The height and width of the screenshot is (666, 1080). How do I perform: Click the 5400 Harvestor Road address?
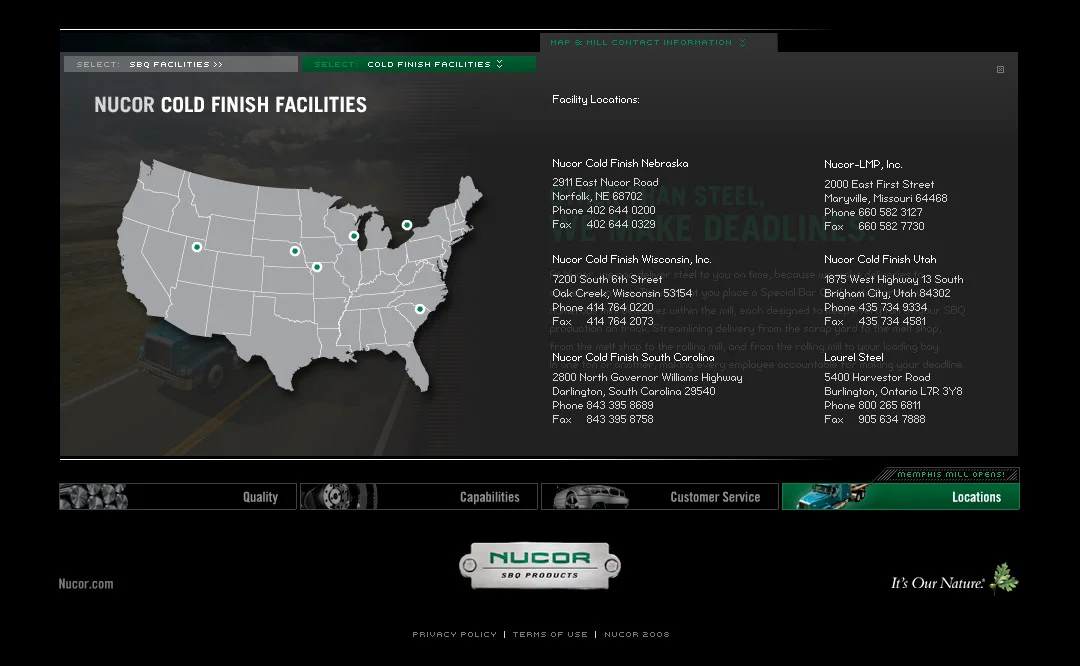(x=877, y=377)
